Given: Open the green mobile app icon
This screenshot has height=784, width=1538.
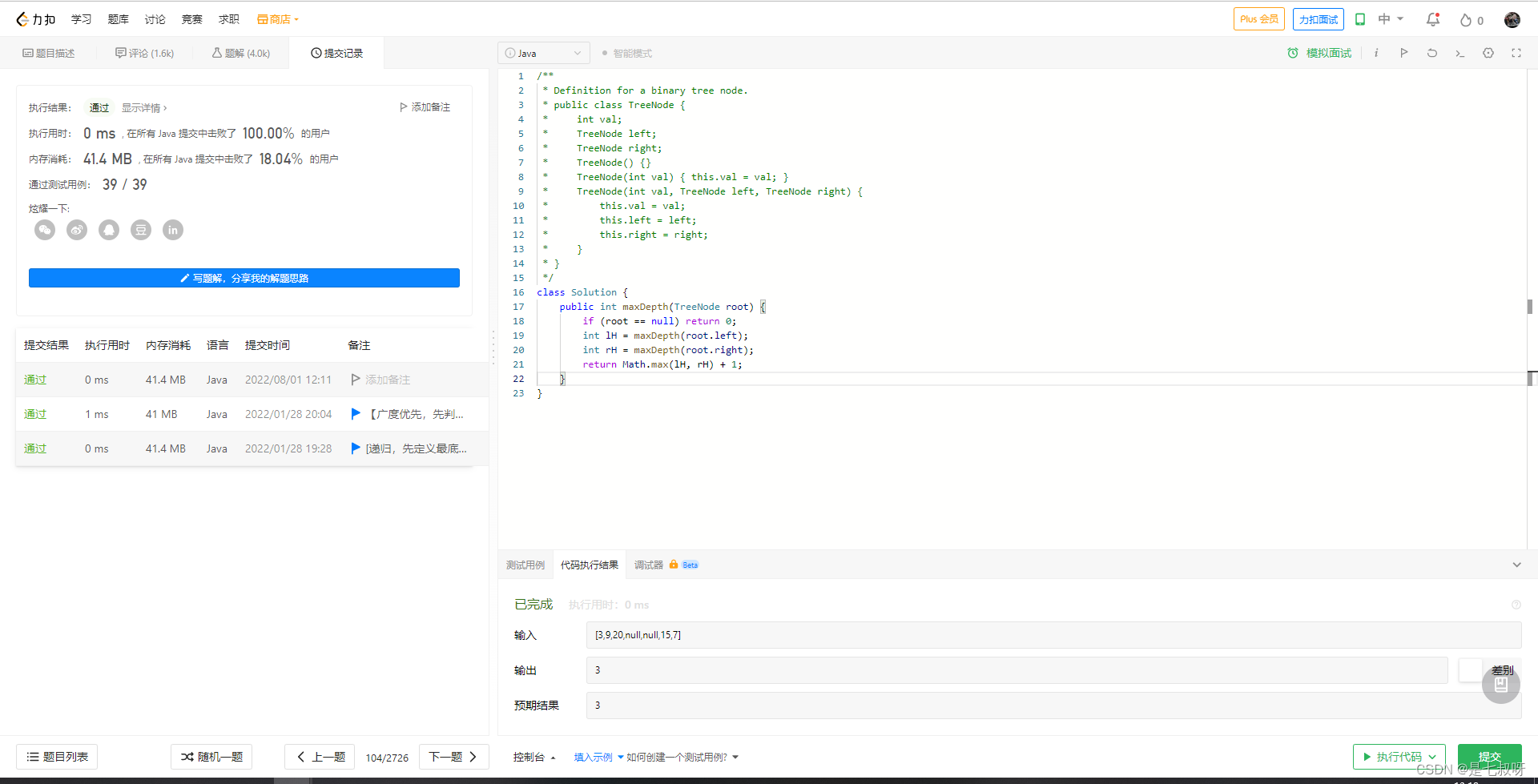Looking at the screenshot, I should click(x=1360, y=19).
